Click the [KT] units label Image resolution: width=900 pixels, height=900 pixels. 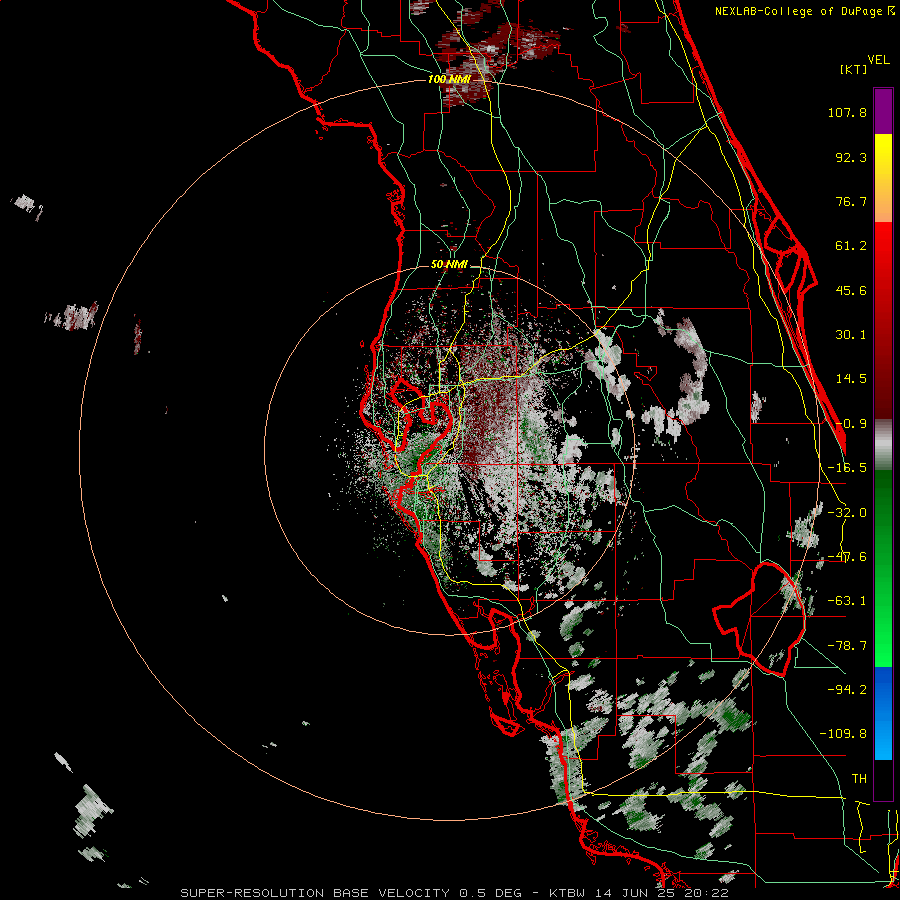[x=853, y=69]
